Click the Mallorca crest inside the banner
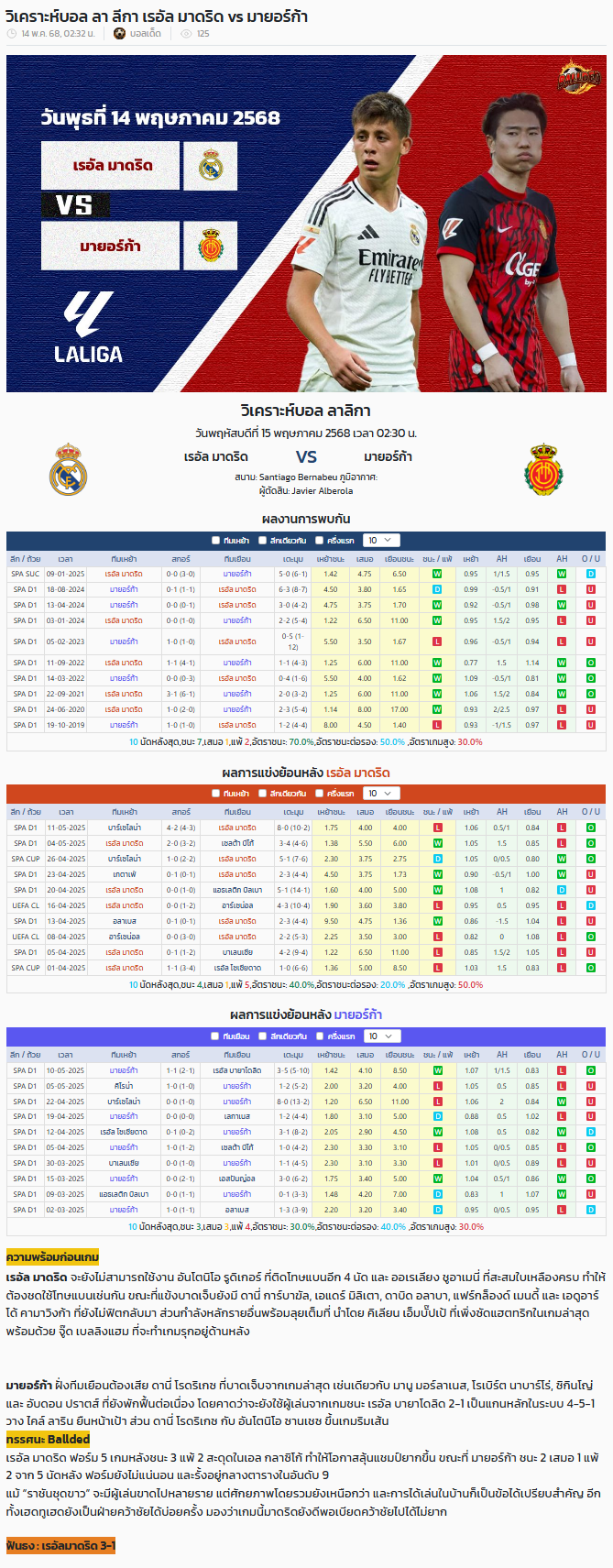Screen dimensions: 613x1568 click(211, 246)
